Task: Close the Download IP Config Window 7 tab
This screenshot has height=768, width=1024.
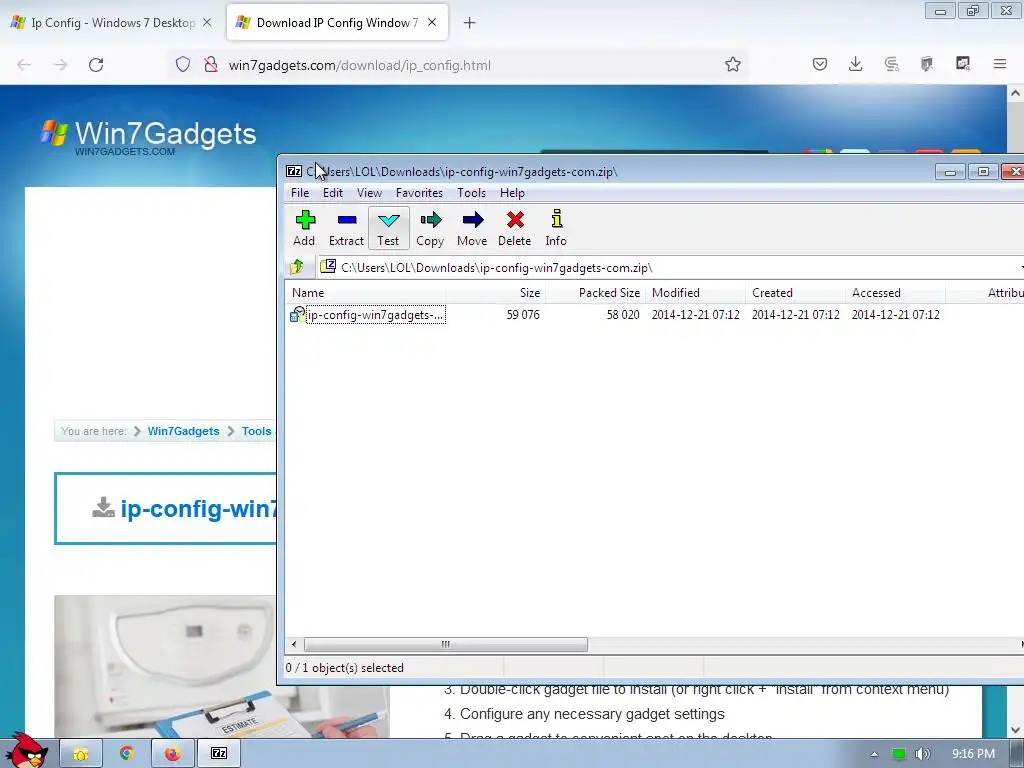Action: (x=432, y=22)
